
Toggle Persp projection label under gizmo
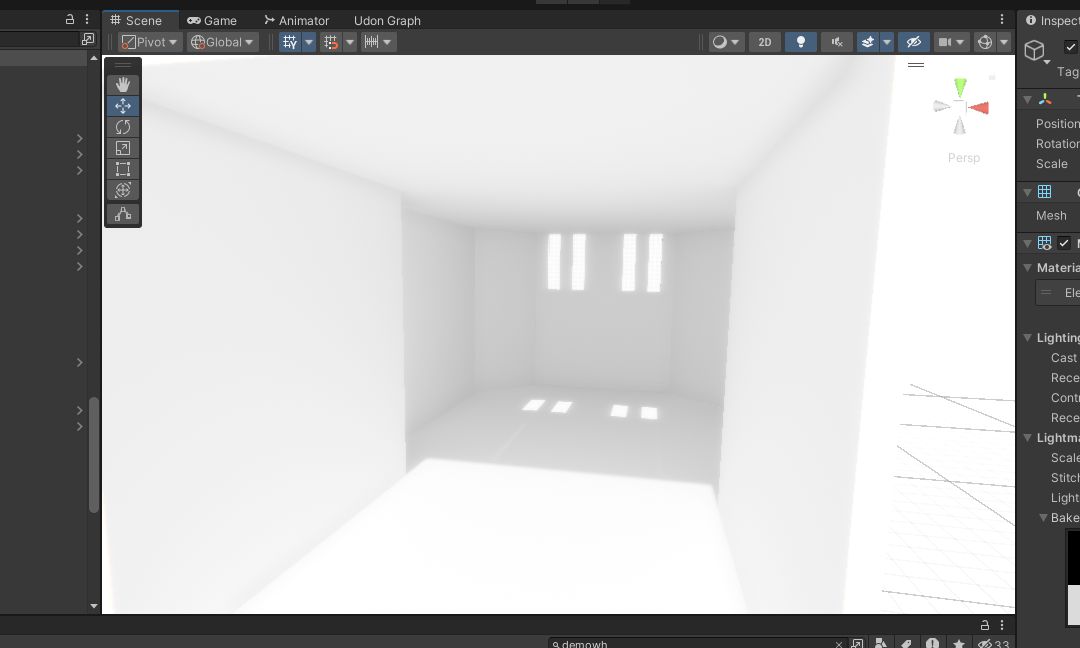coord(964,158)
